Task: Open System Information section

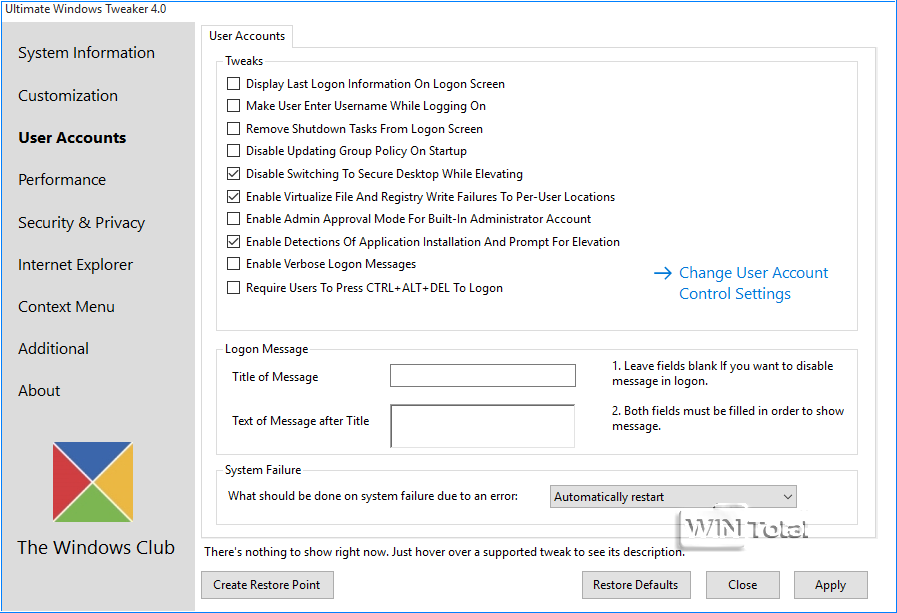Action: (x=86, y=53)
